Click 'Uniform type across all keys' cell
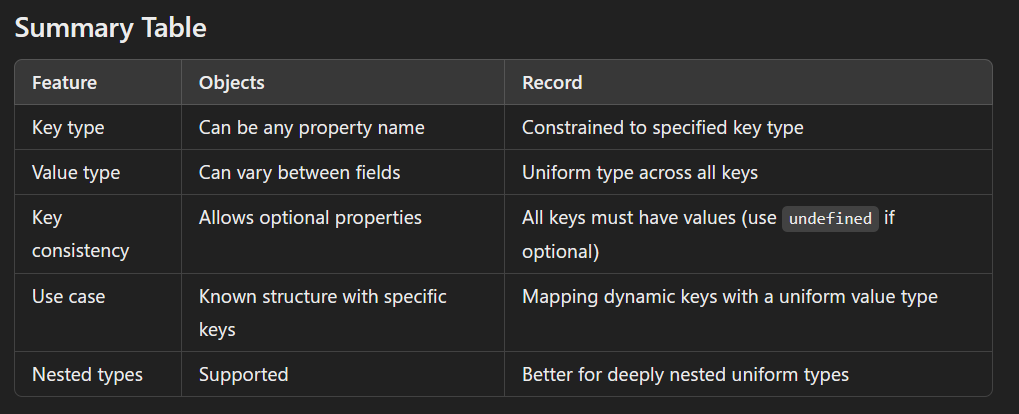Viewport: 1019px width, 414px height. coord(639,173)
